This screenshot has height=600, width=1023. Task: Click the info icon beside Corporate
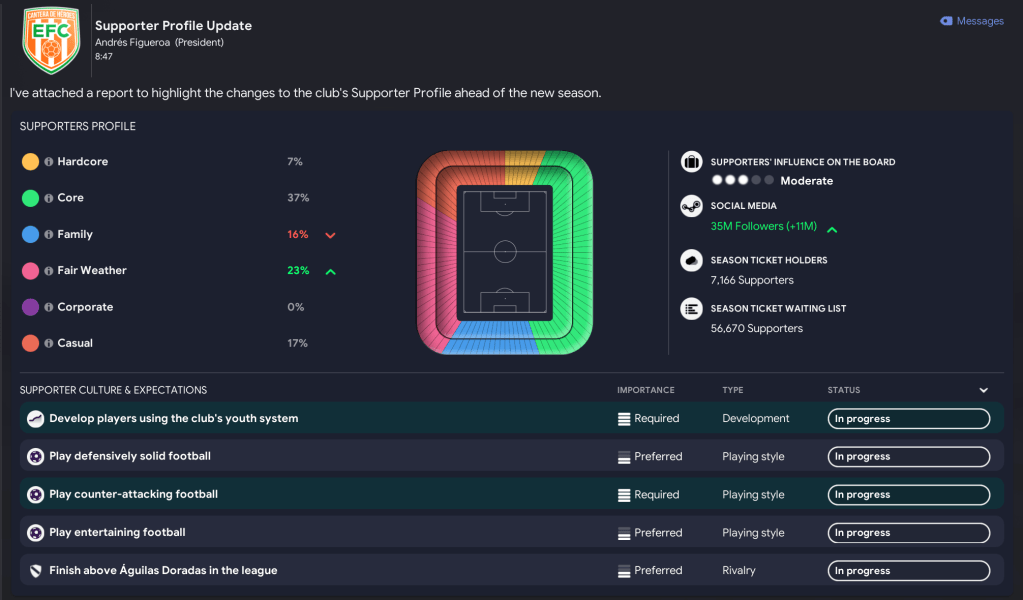point(48,307)
